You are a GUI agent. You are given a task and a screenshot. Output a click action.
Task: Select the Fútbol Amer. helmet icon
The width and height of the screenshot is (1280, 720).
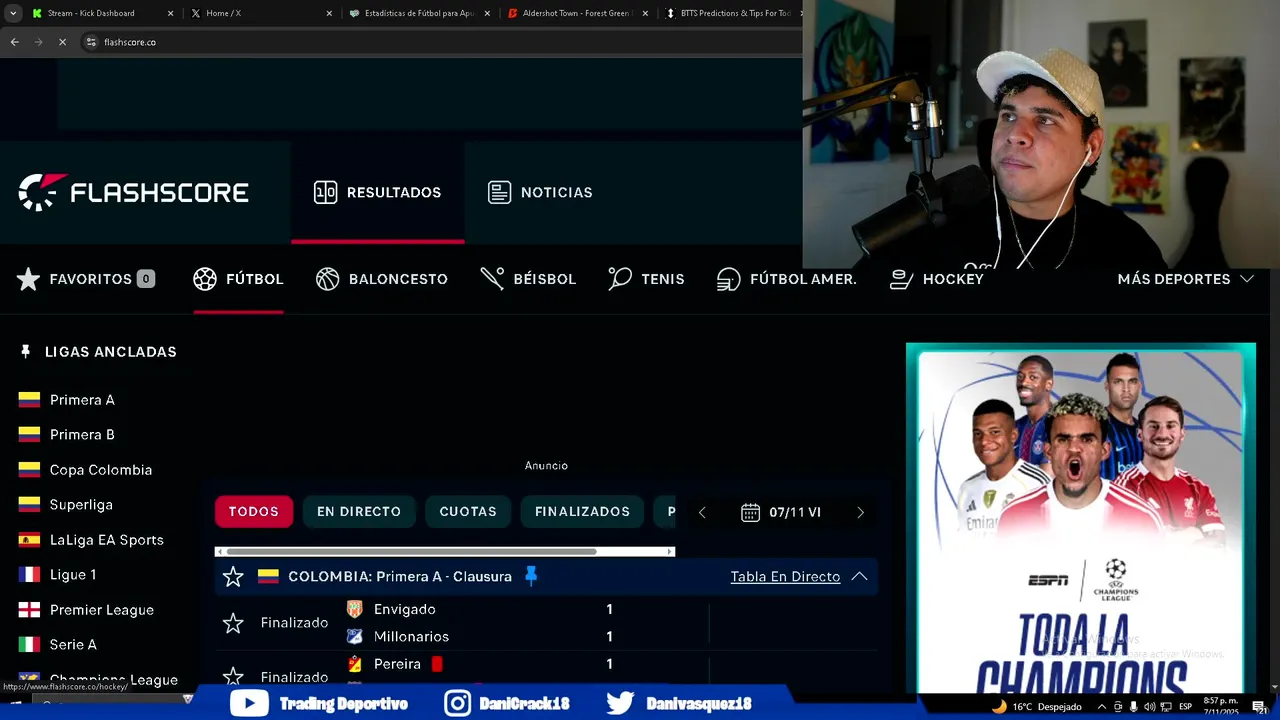pos(729,279)
